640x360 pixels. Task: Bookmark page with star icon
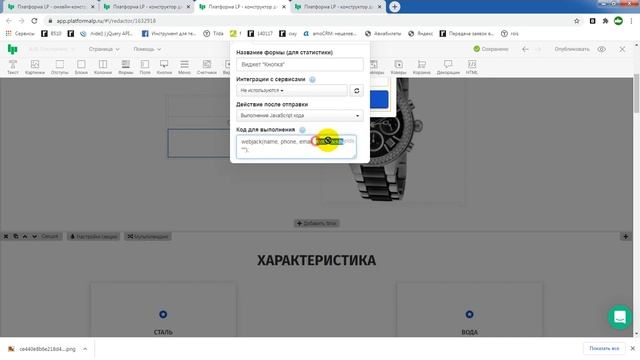[x=576, y=21]
